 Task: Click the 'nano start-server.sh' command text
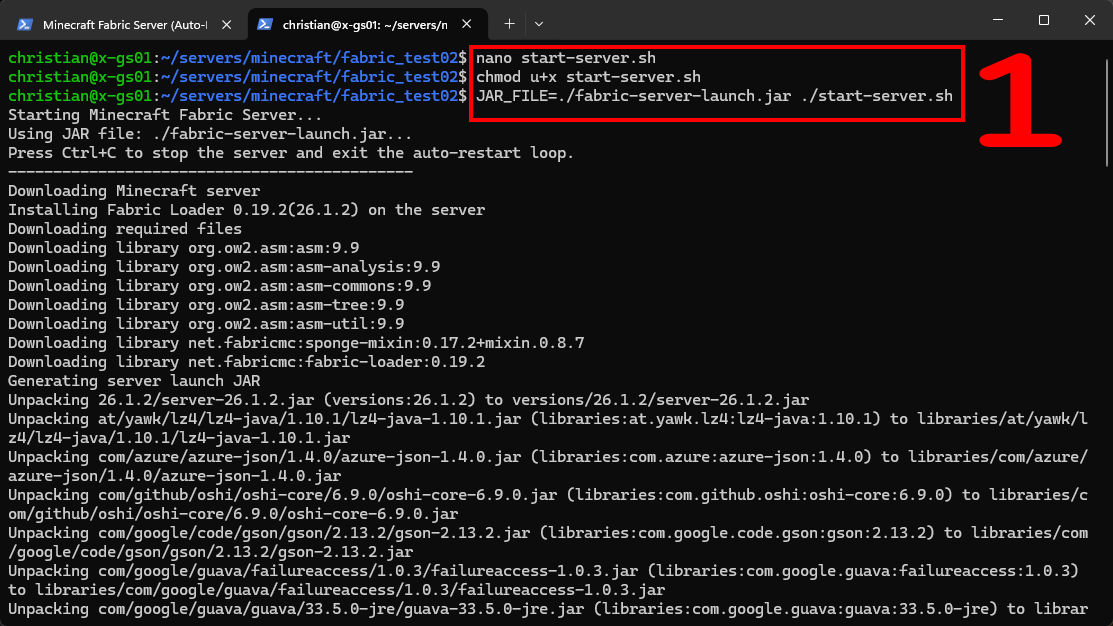[x=566, y=58]
